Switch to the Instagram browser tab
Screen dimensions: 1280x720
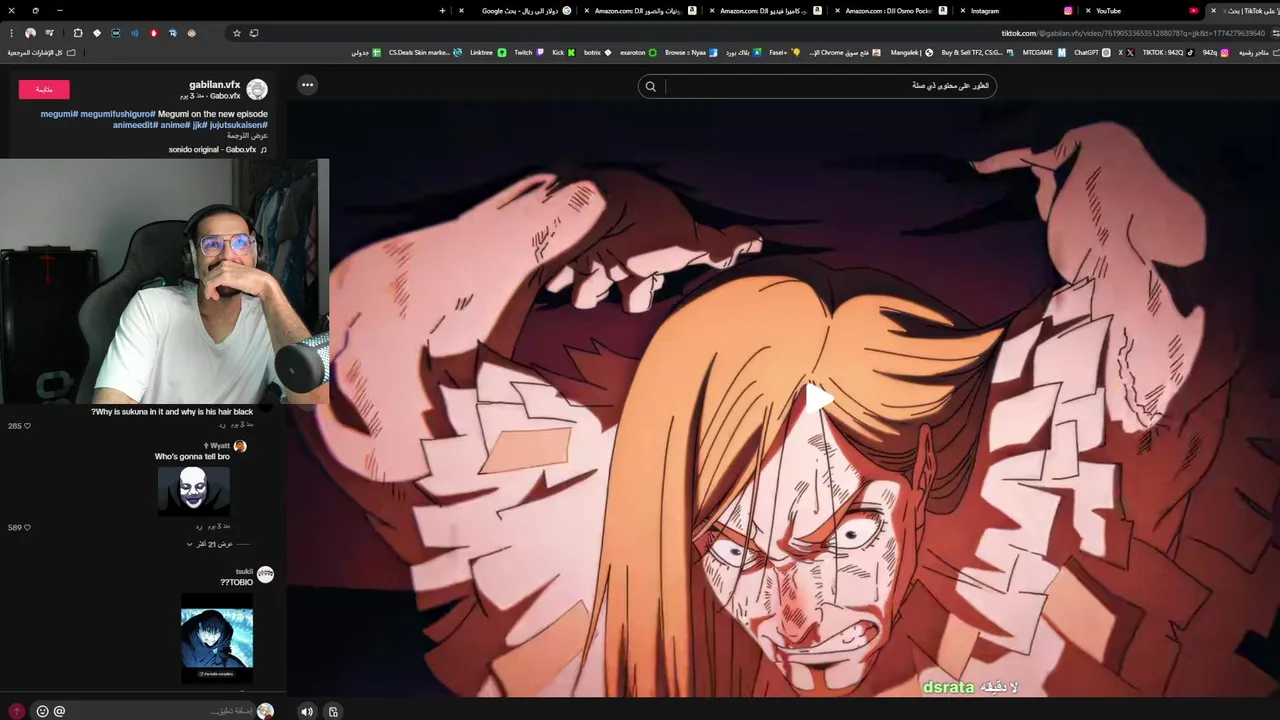click(x=1015, y=11)
